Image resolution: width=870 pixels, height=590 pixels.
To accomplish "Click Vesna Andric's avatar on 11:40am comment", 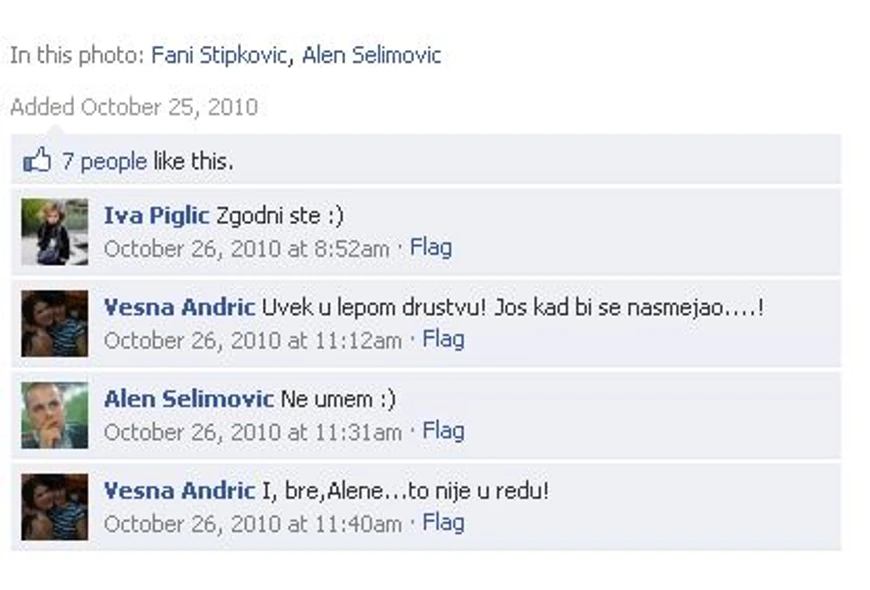I will 54,507.
